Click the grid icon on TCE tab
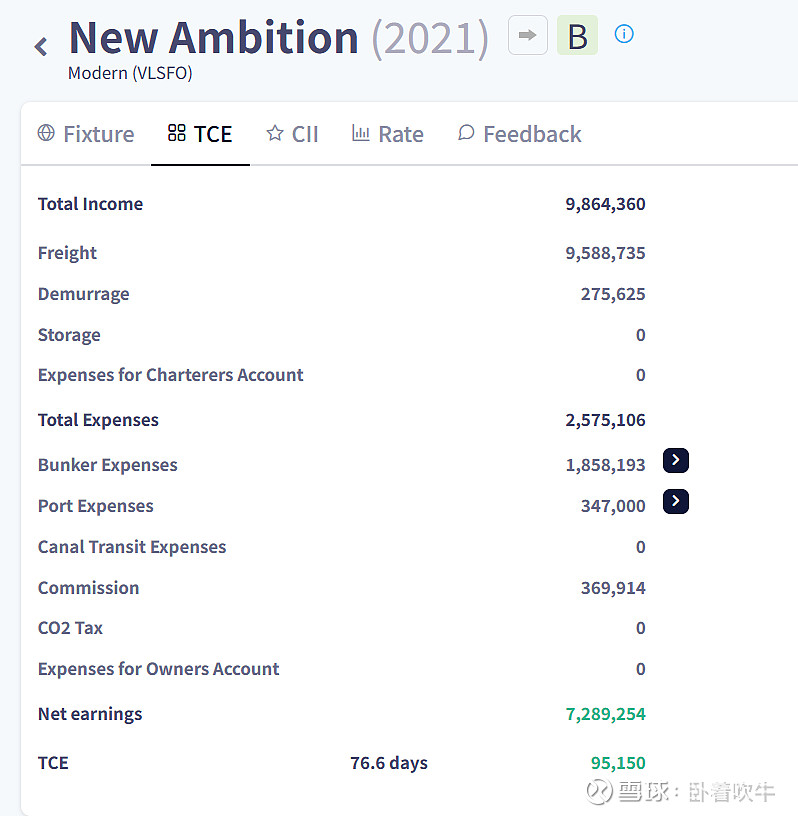The height and width of the screenshot is (816, 798). tap(177, 133)
